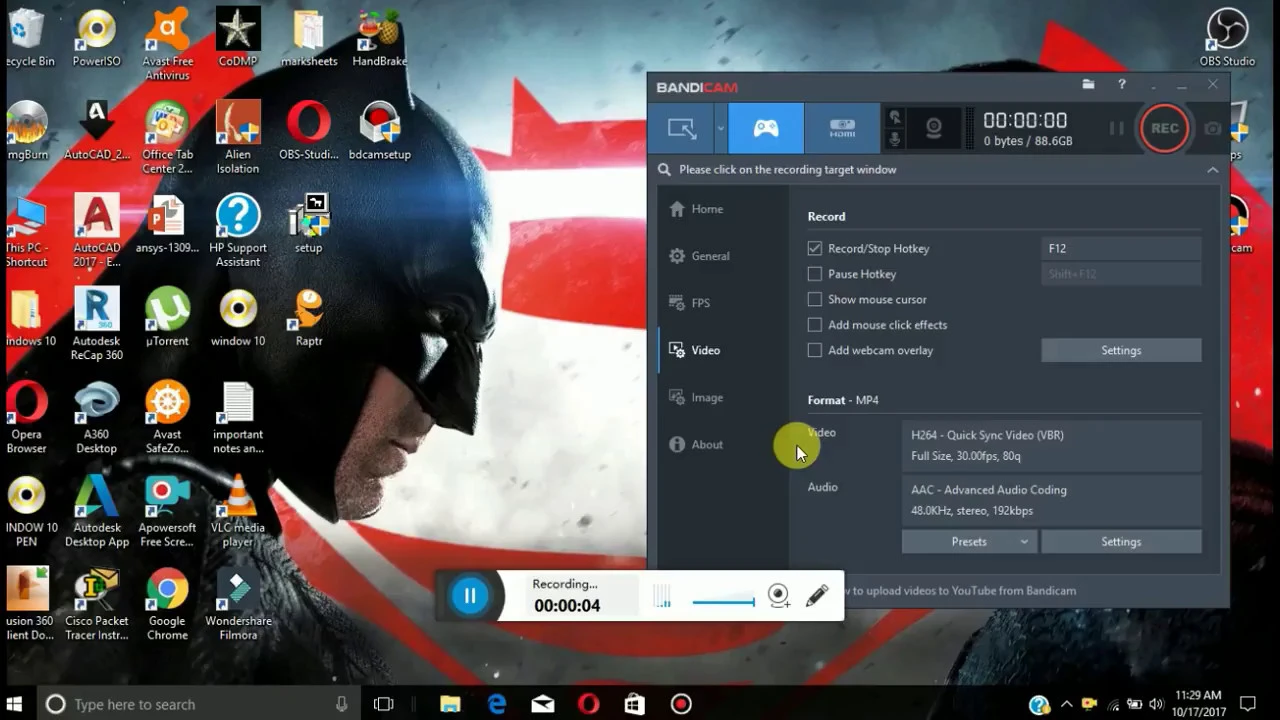Image resolution: width=1280 pixels, height=720 pixels.
Task: Collapse the recording target info bar
Action: click(1212, 170)
